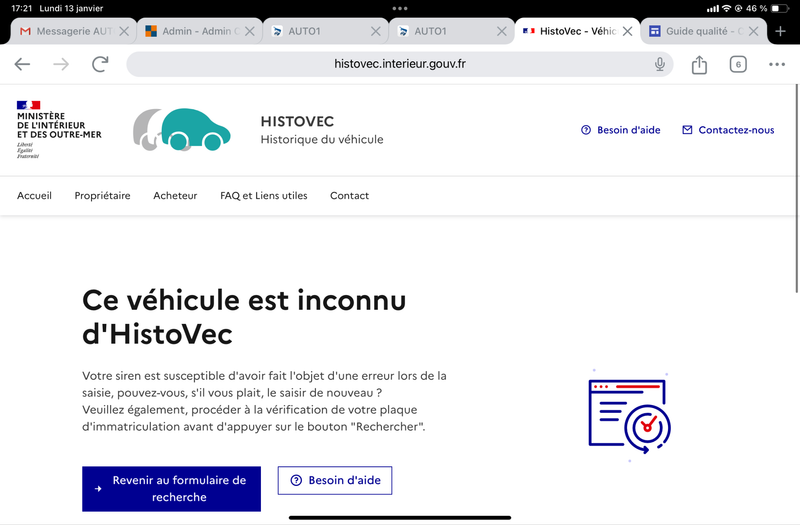Close the Messagerie tab
Viewport: 800px width, 525px height.
coord(124,31)
